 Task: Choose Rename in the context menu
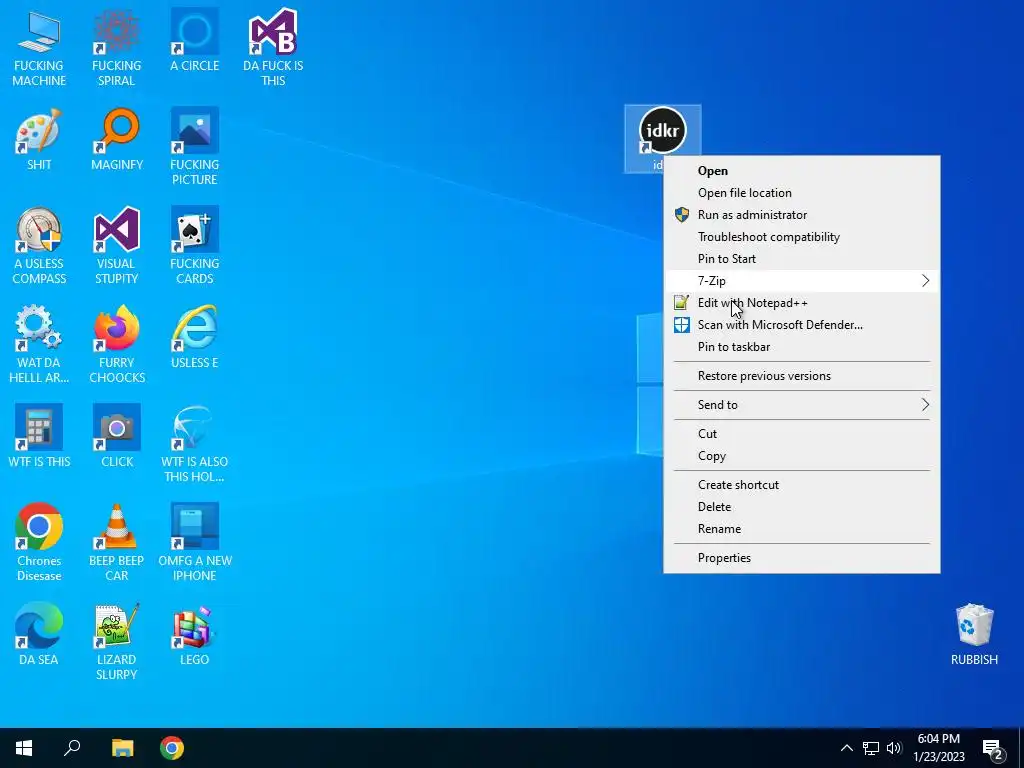click(802, 529)
